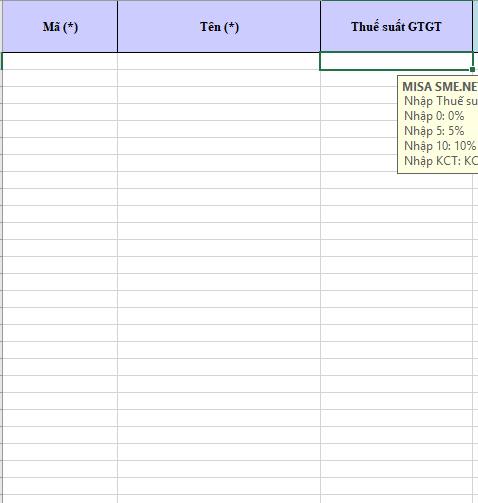This screenshot has height=503, width=478.
Task: Select the bottom visible cell in Tên (*) column
Action: tap(219, 499)
